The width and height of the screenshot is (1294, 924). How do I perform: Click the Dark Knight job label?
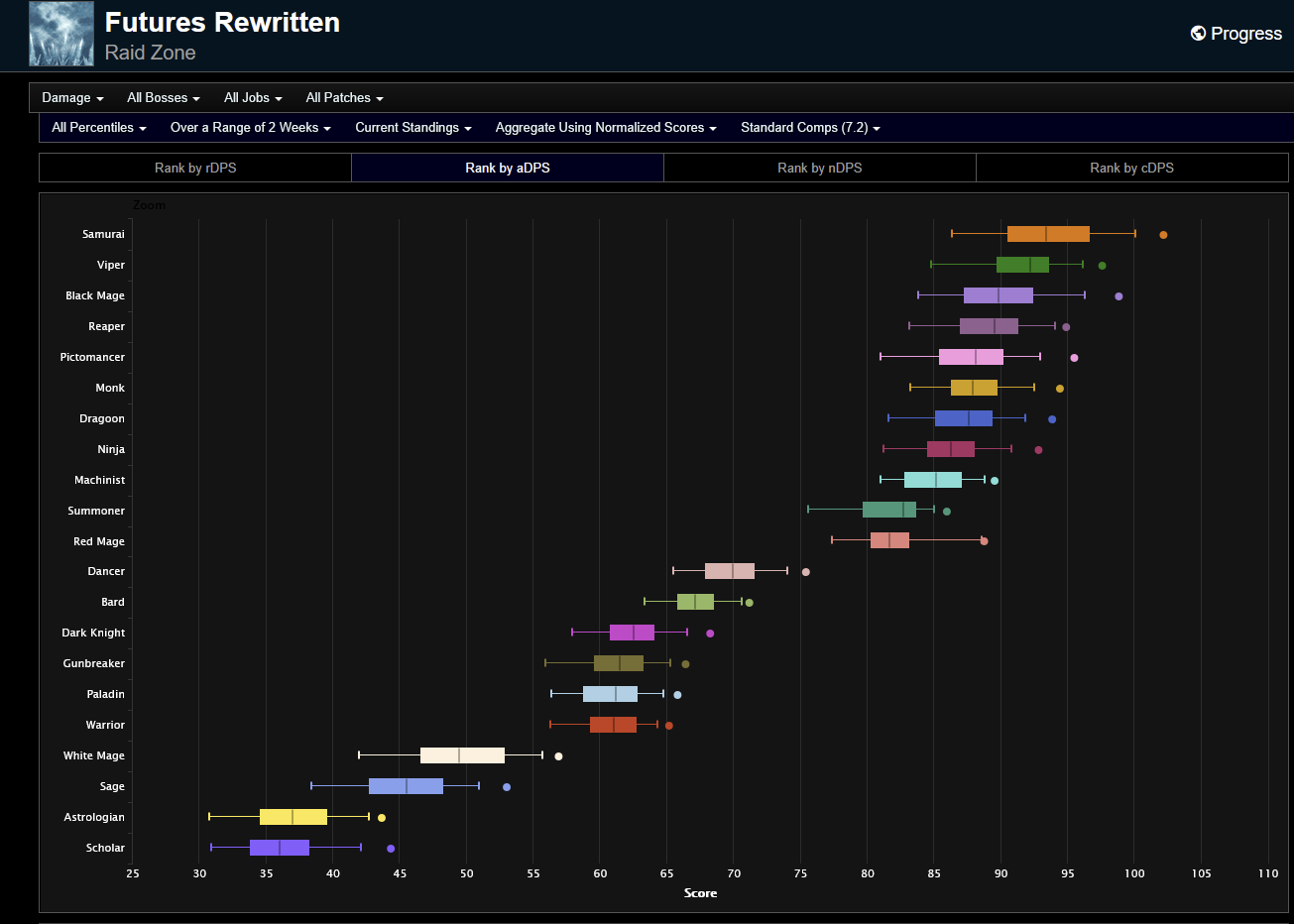(93, 633)
